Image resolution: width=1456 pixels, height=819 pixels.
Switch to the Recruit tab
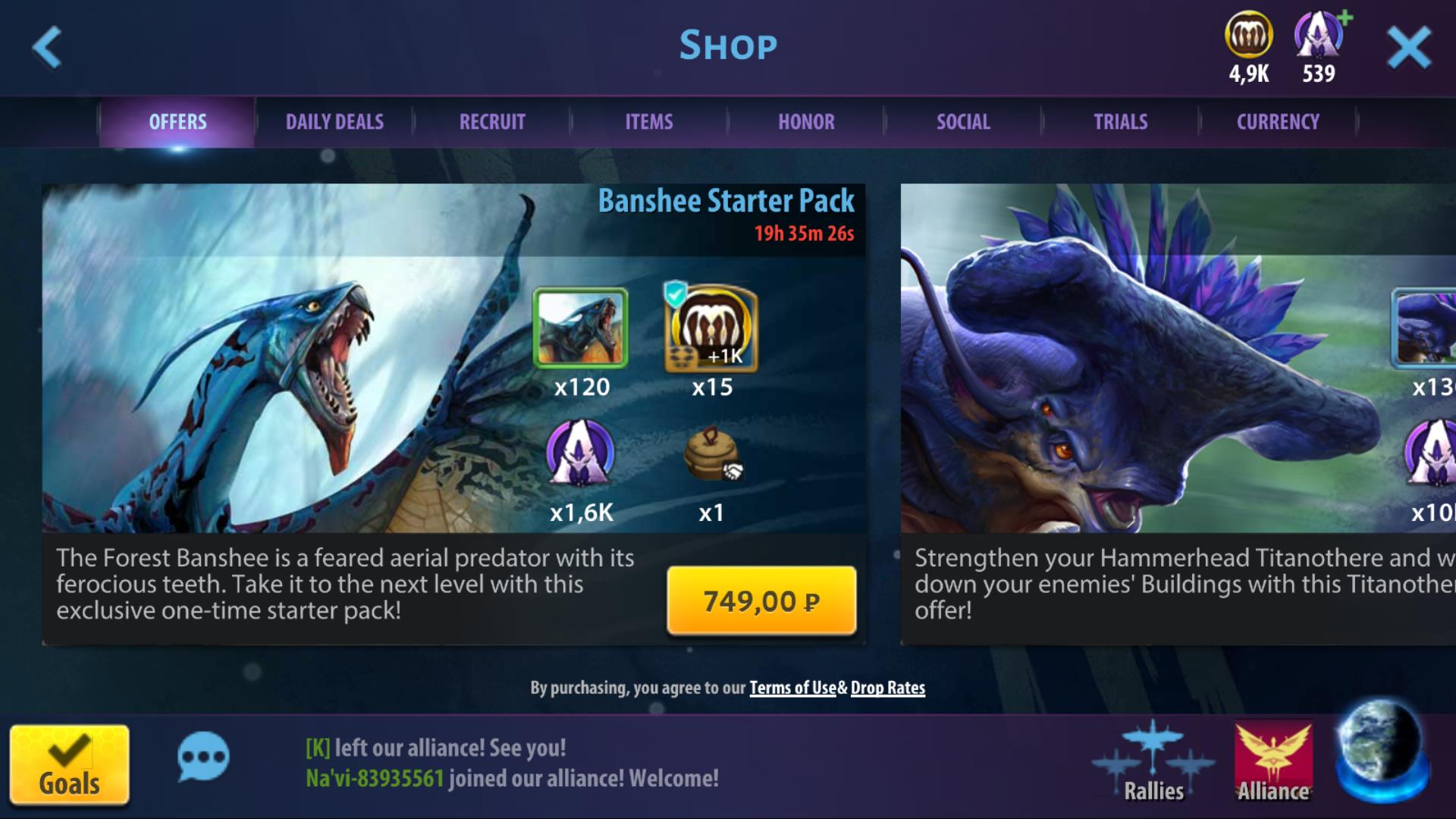[492, 121]
